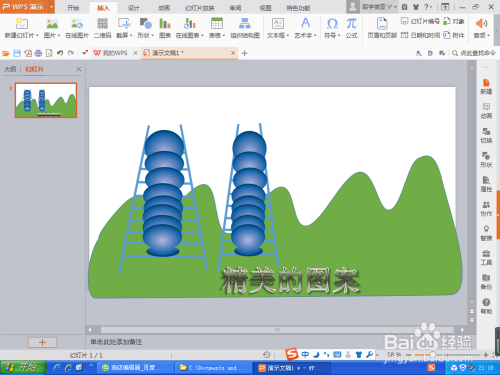Open the symbol Omega icon
The image size is (500, 375).
click(x=332, y=24)
